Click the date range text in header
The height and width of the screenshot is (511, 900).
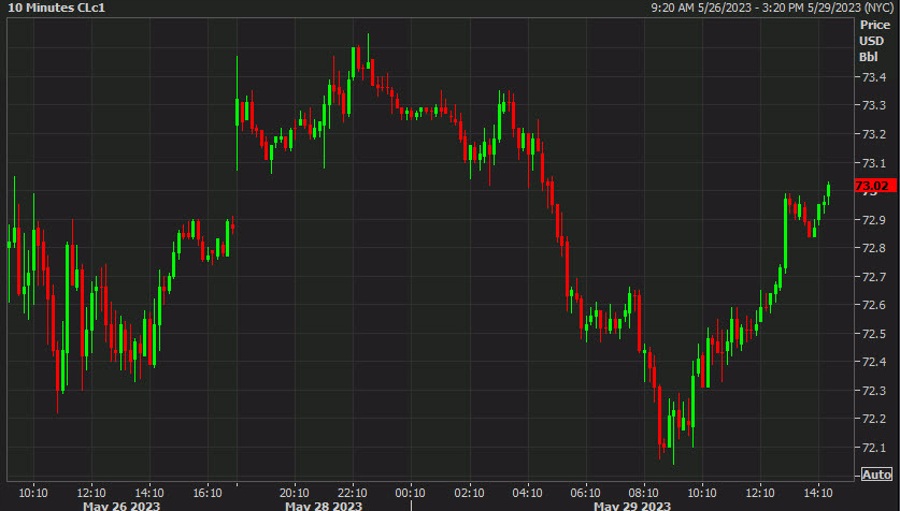[772, 8]
